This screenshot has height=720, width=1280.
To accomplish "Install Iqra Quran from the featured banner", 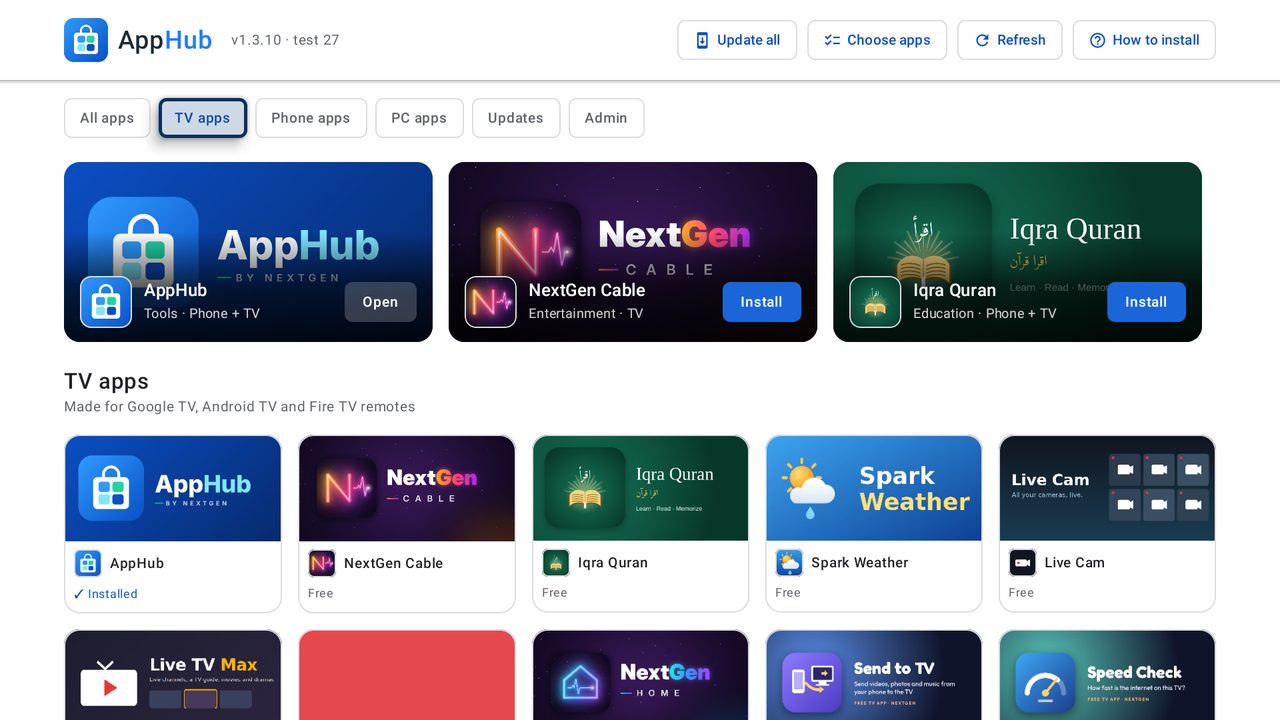I will [1146, 302].
